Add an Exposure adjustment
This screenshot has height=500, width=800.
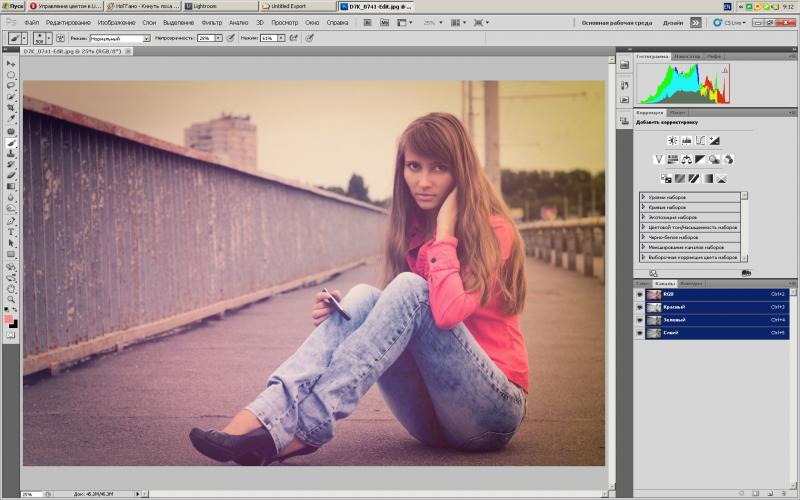714,140
